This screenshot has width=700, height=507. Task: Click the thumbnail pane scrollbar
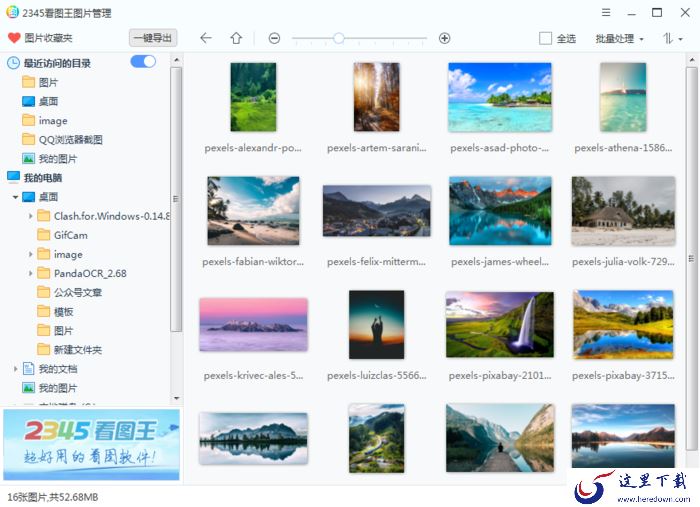692,259
